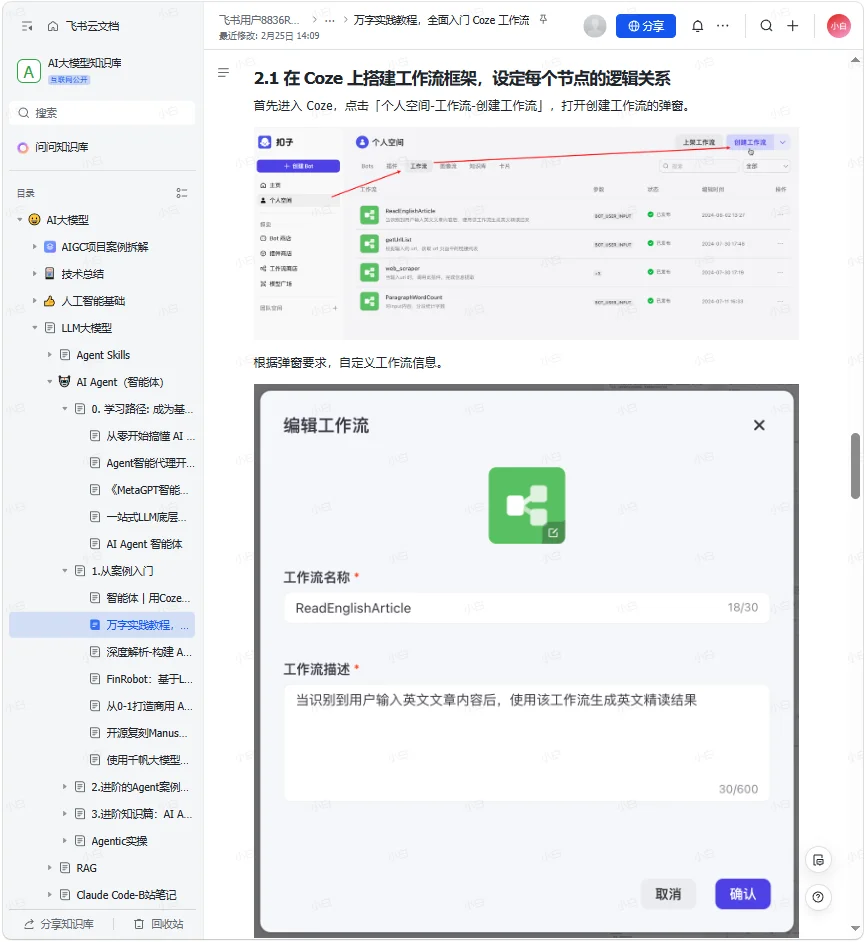Open the red 小白 user profile avatar
Viewport: 866px width, 942px height.
click(839, 26)
